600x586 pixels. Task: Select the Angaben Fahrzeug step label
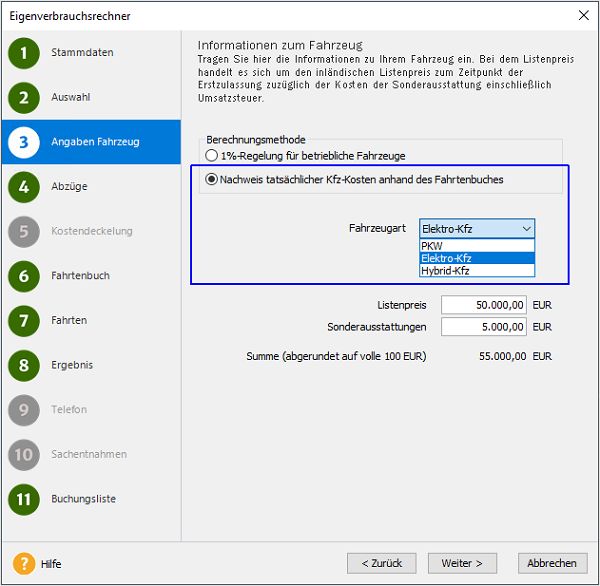[95, 142]
